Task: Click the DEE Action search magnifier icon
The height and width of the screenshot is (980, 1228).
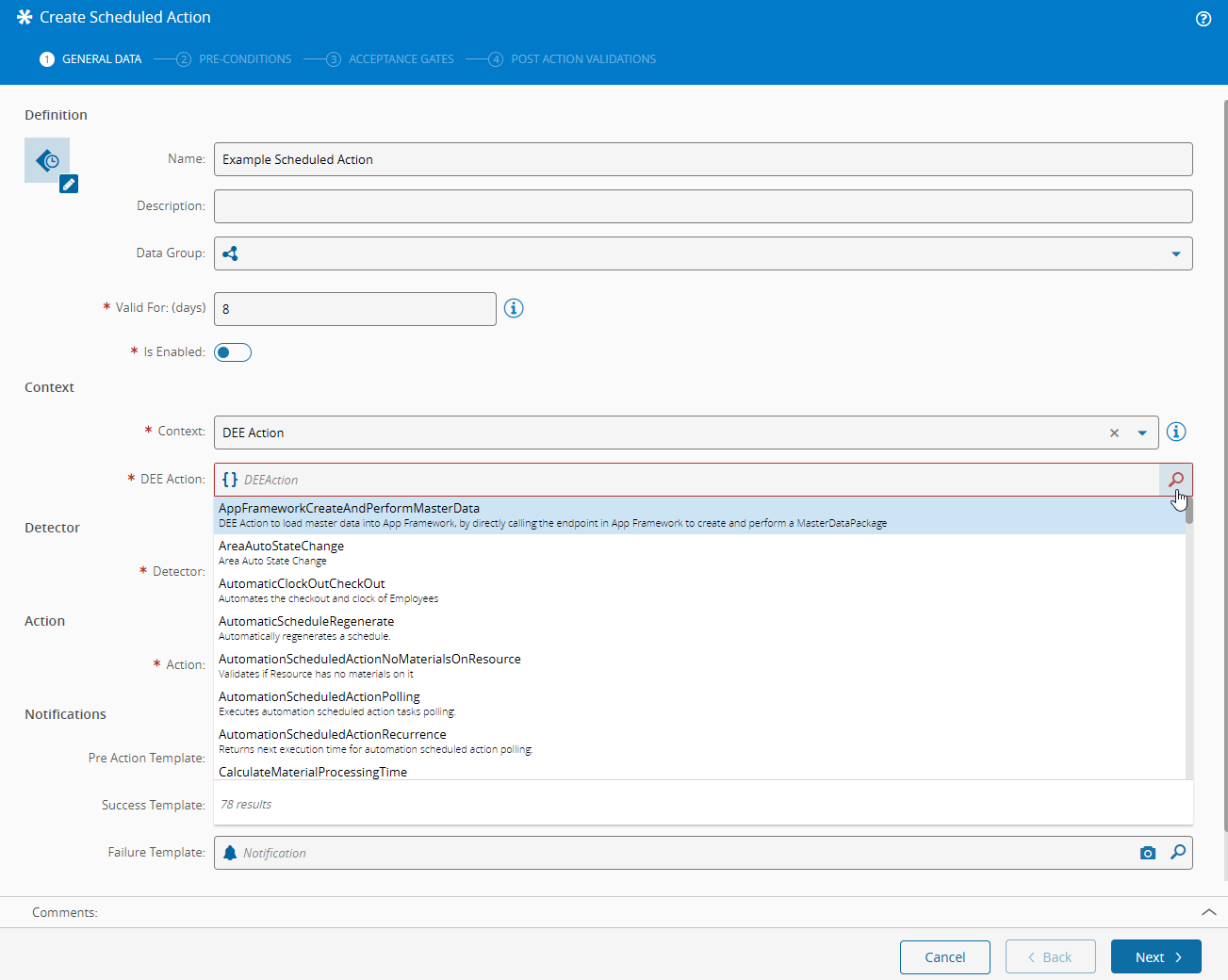Action: coord(1176,480)
